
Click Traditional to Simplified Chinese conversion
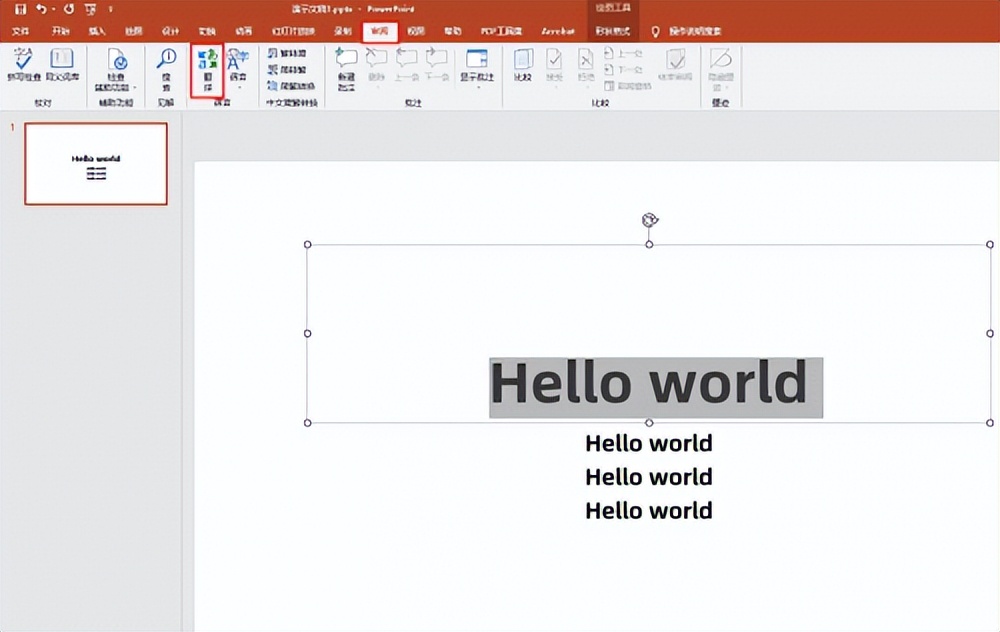click(288, 53)
